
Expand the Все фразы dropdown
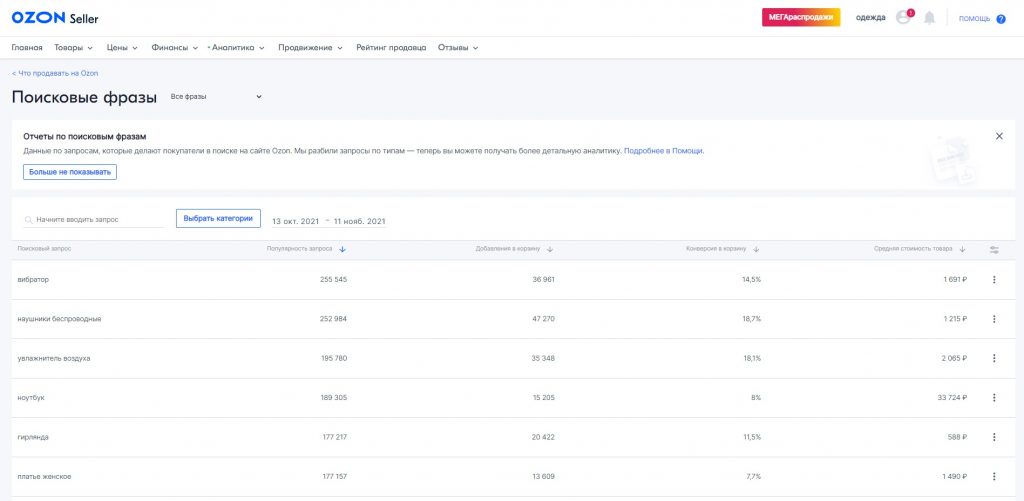click(216, 97)
